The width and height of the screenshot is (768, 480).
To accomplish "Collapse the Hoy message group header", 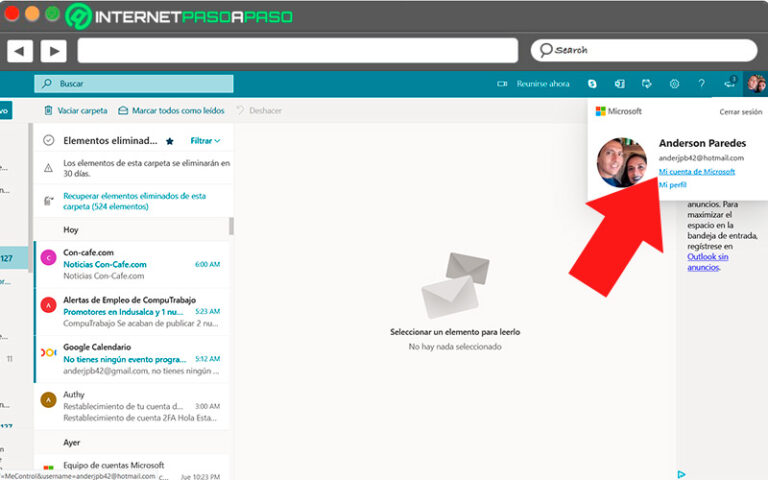I will 71,228.
